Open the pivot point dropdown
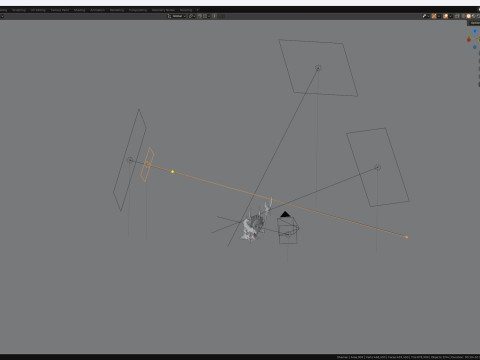This screenshot has width=480, height=360. point(192,16)
